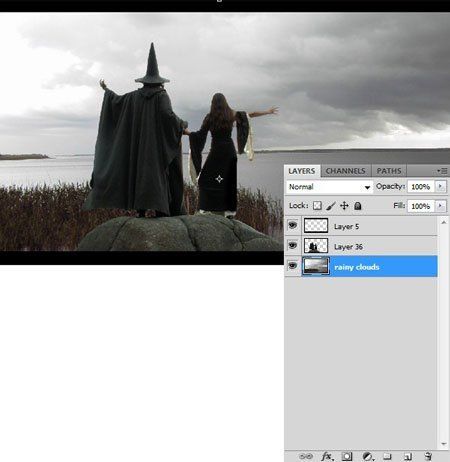
Task: Lock transparent pixels
Action: point(317,206)
